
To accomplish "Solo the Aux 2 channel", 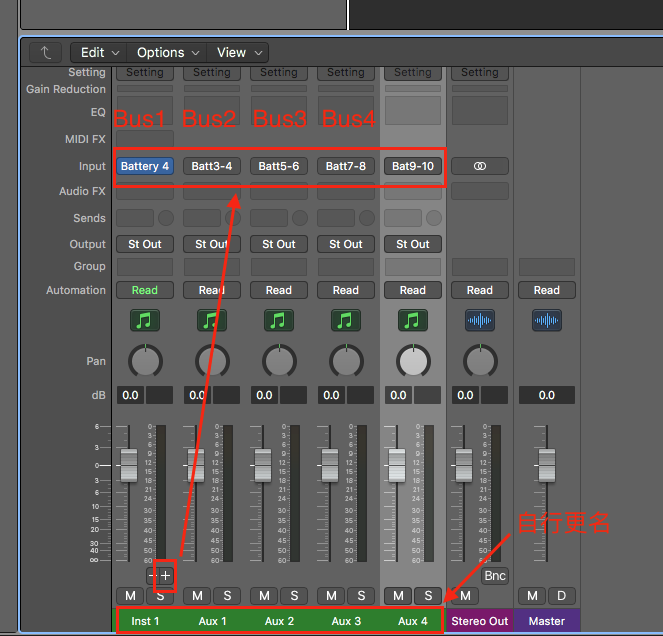I will [x=294, y=596].
